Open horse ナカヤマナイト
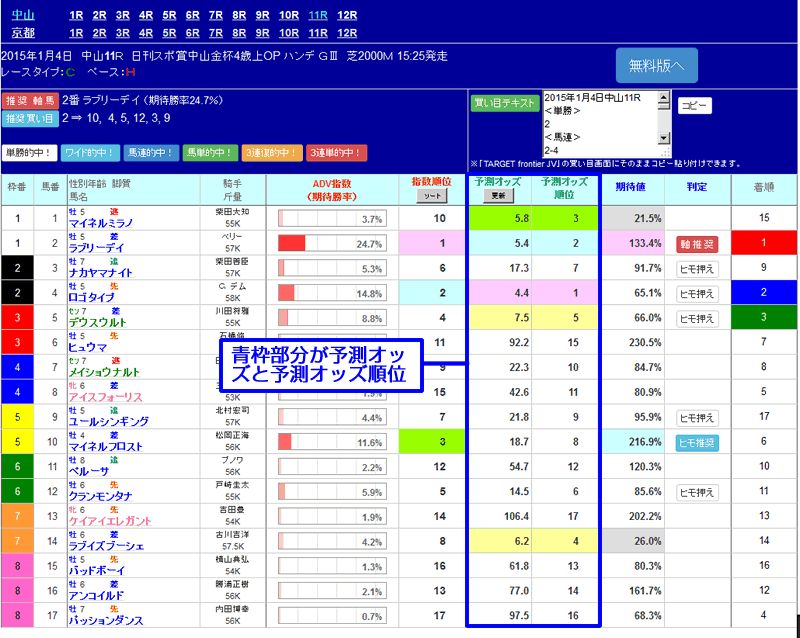Image resolution: width=800 pixels, height=638 pixels. pos(101,273)
